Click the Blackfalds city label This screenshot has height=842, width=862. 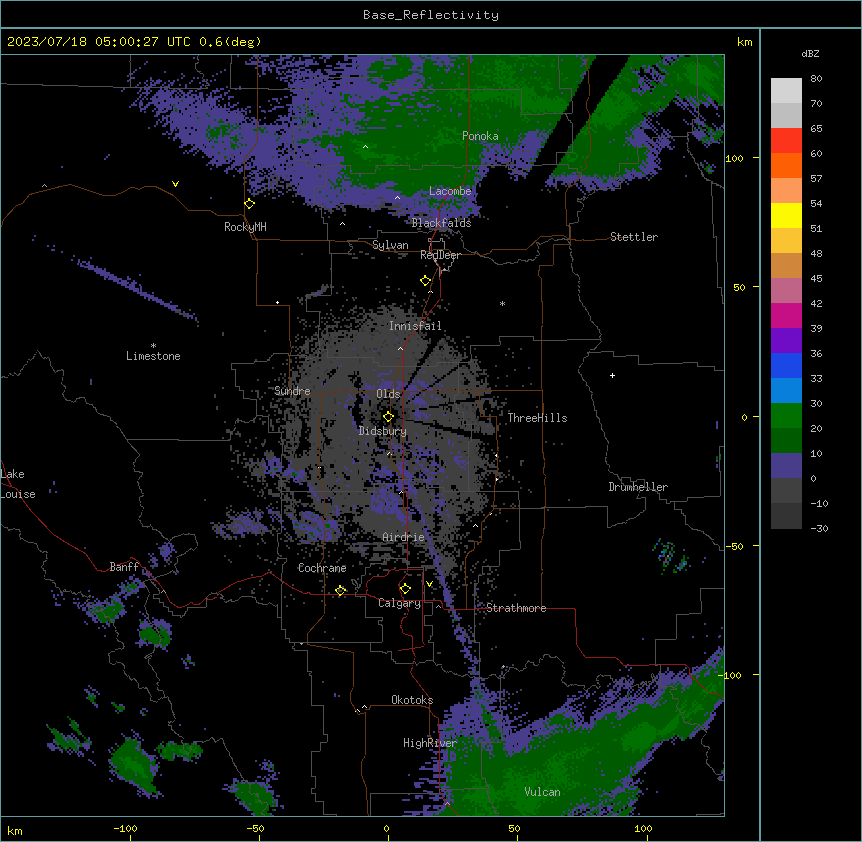441,223
